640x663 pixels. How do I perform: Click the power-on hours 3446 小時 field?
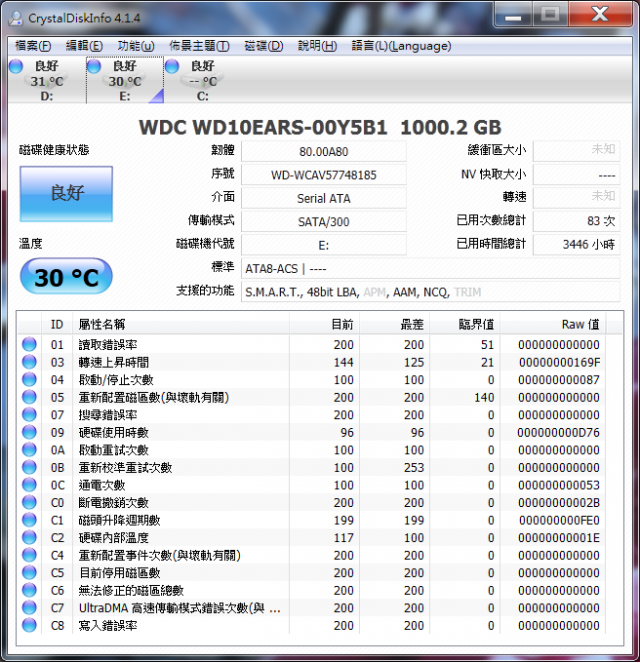(577, 244)
